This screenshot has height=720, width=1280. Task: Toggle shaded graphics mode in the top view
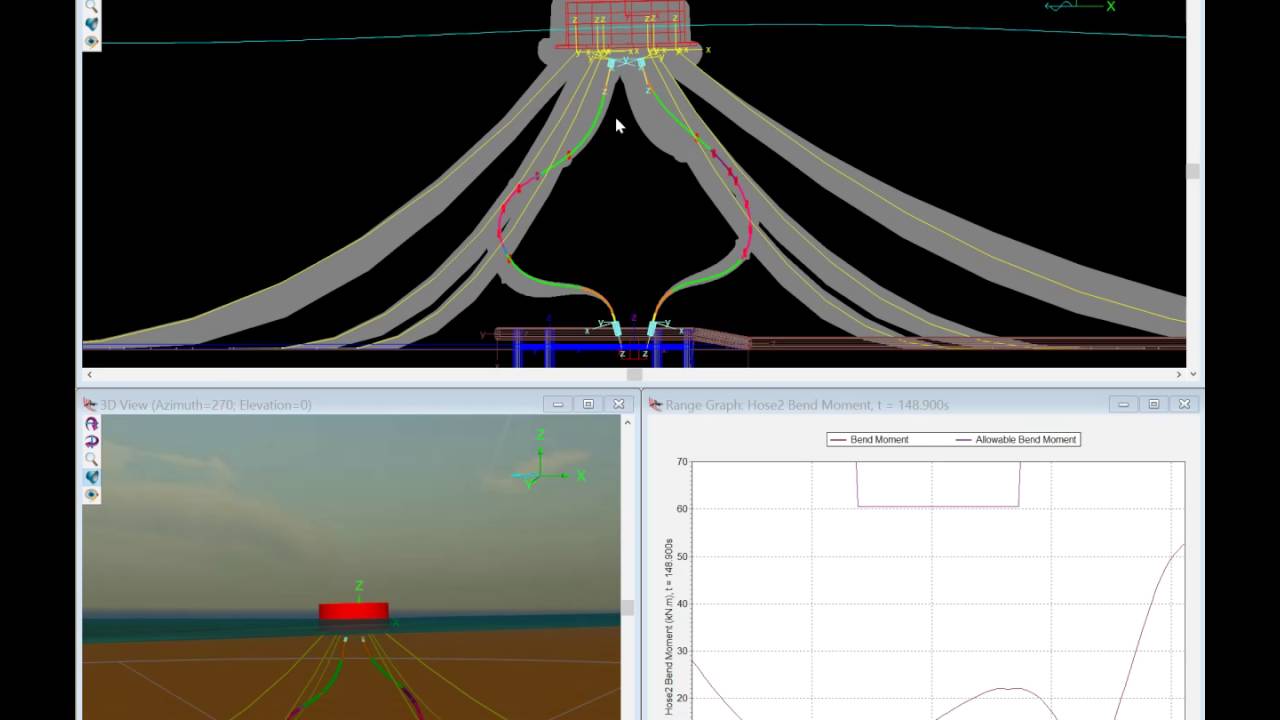(x=92, y=24)
